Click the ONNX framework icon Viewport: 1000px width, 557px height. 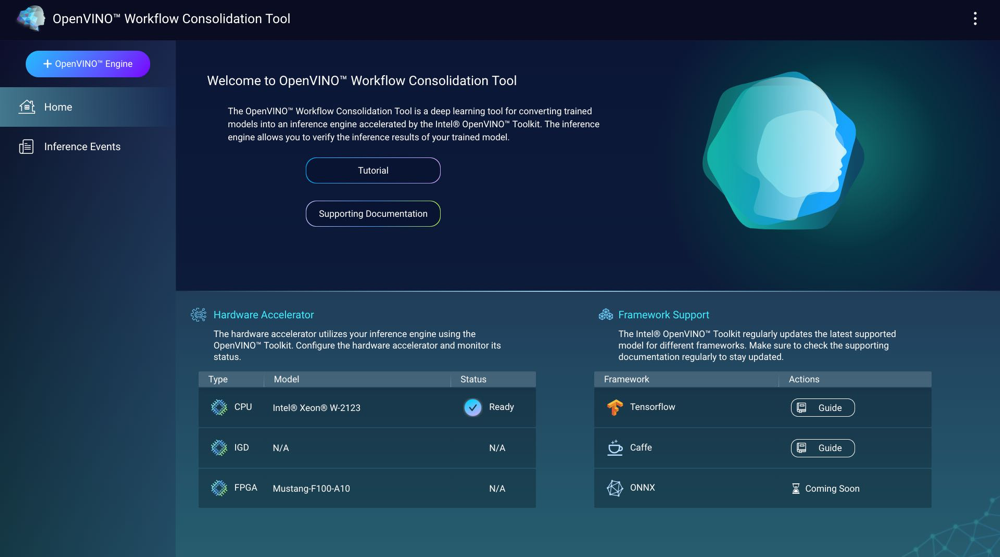click(615, 488)
